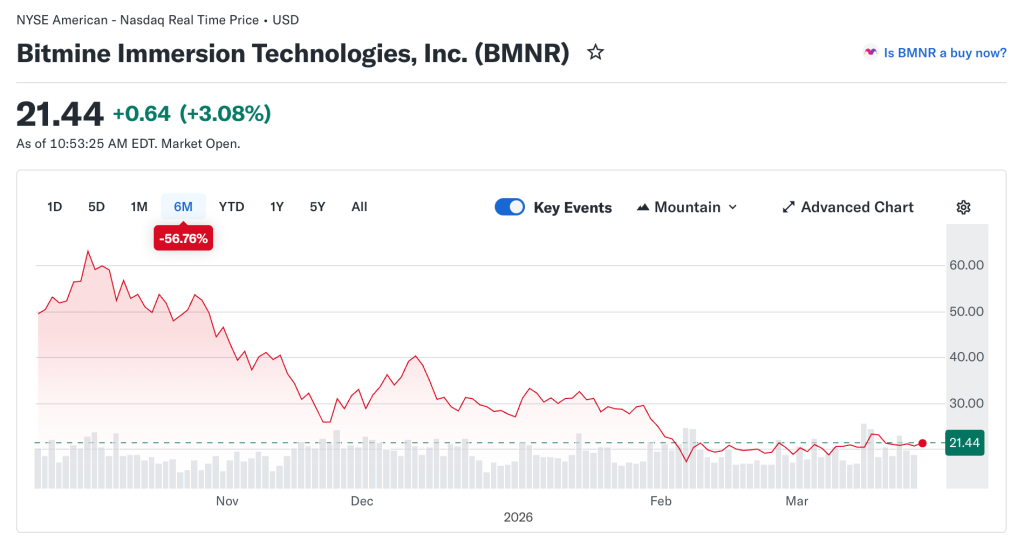Toggle the Key Events switch
Image resolution: width=1024 pixels, height=541 pixels.
point(510,207)
